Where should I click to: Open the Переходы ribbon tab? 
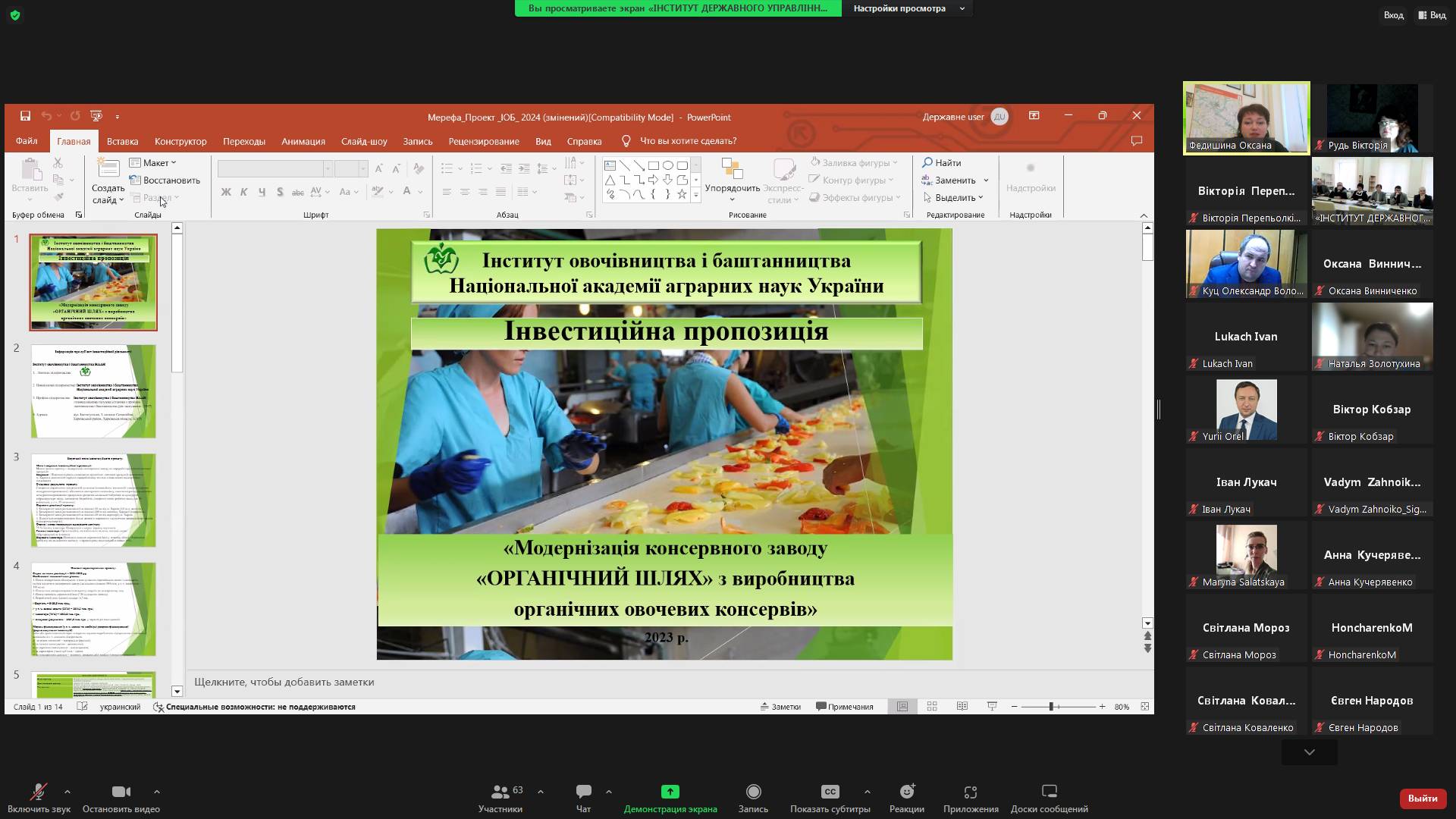243,141
